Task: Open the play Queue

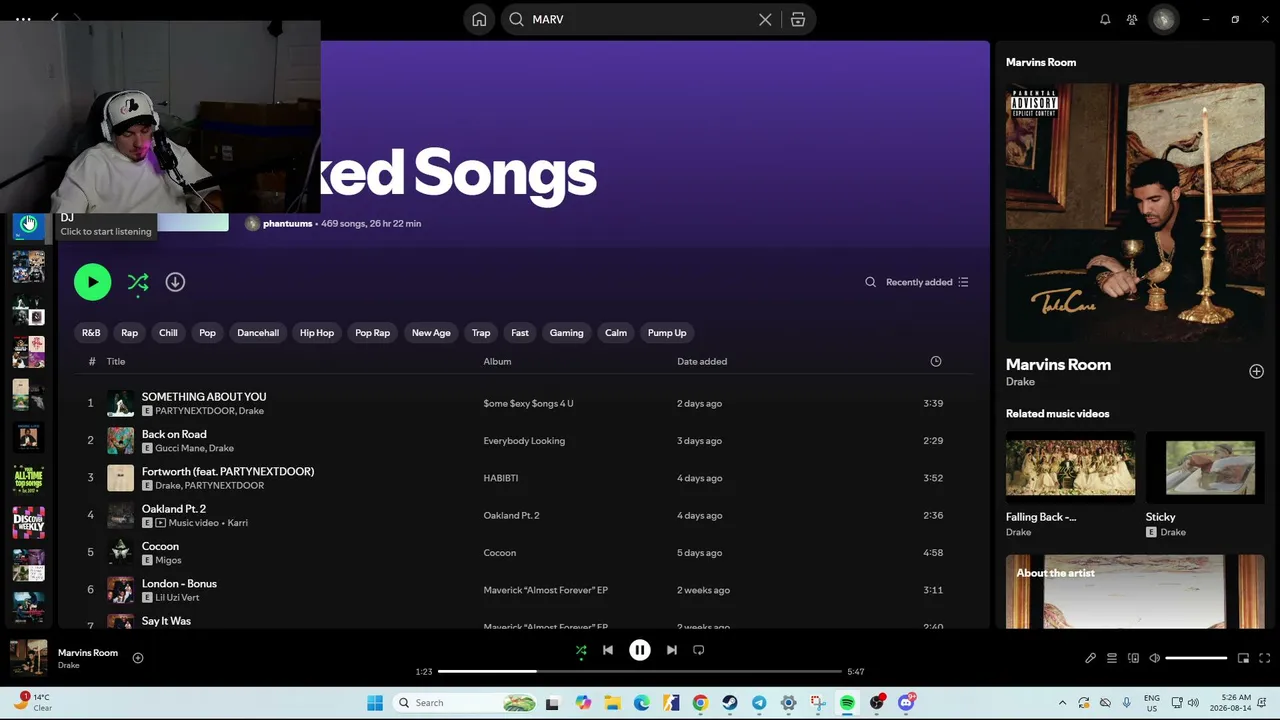Action: 1111,658
